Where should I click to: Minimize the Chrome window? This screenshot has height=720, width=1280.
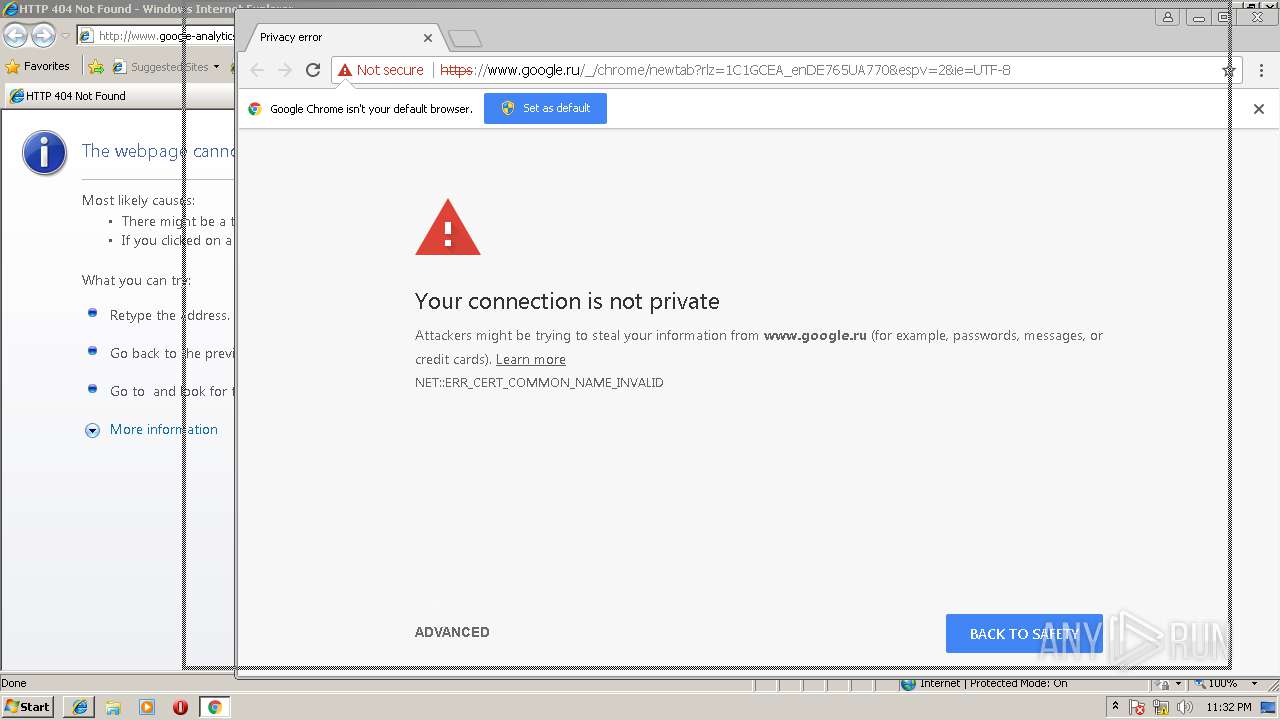[1198, 17]
